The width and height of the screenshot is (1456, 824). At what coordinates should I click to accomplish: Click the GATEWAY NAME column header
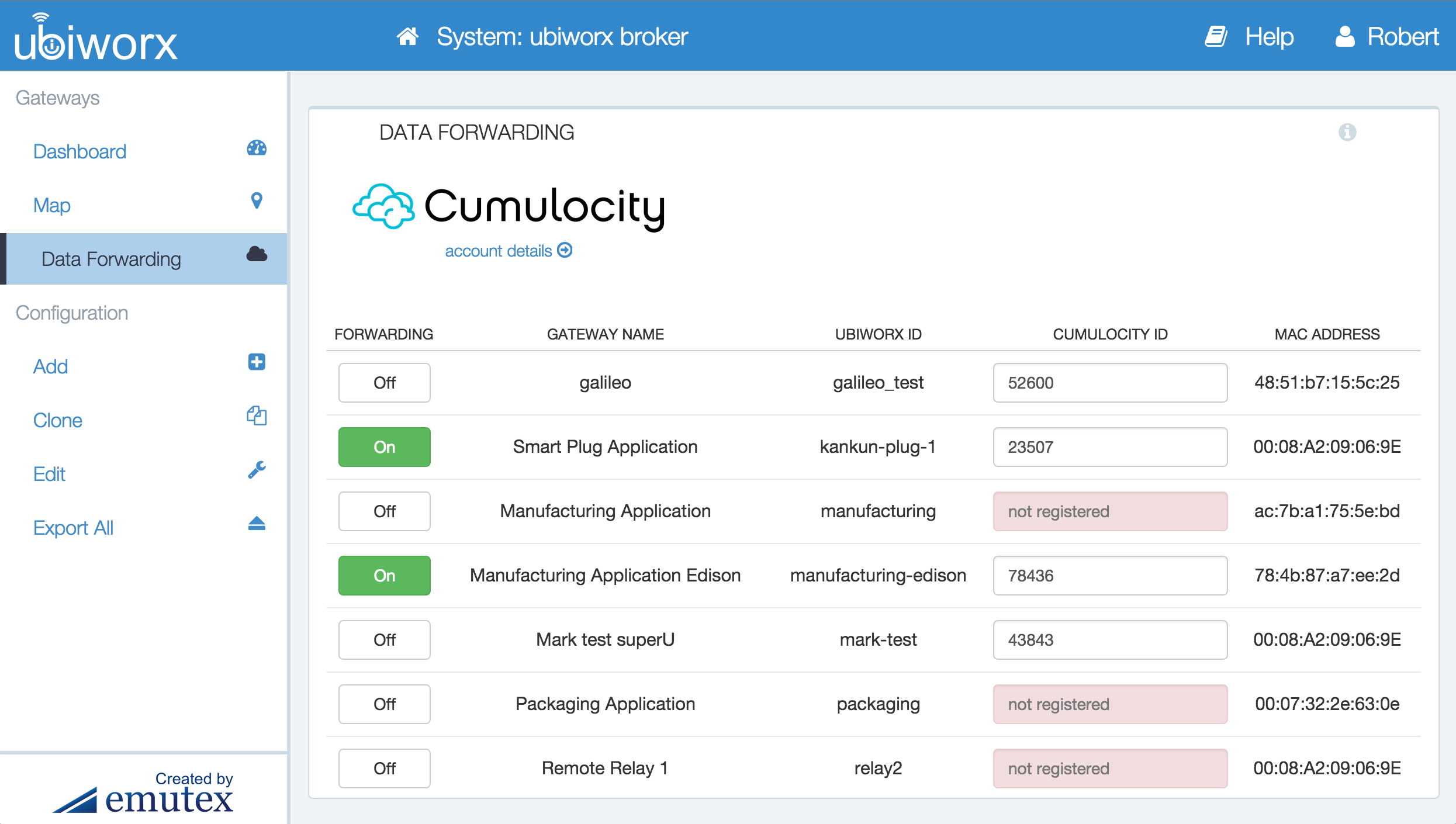pos(605,334)
